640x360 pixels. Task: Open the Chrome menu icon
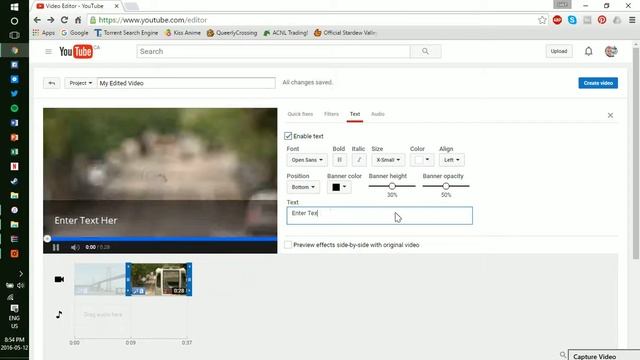pos(632,20)
